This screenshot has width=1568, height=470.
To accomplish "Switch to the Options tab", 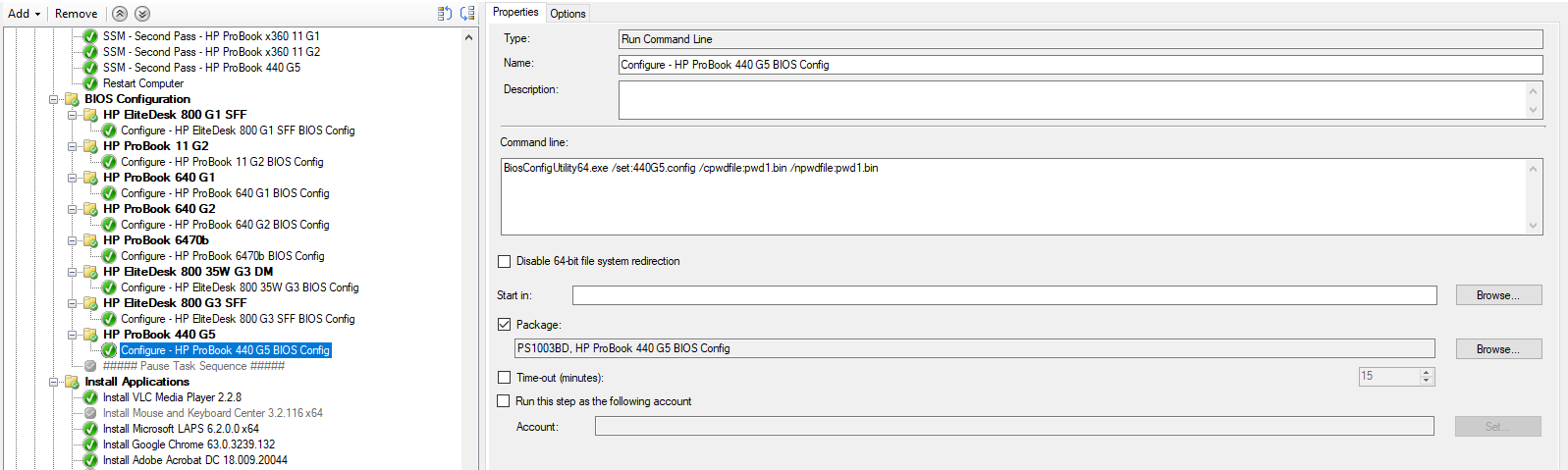I will click(x=568, y=14).
